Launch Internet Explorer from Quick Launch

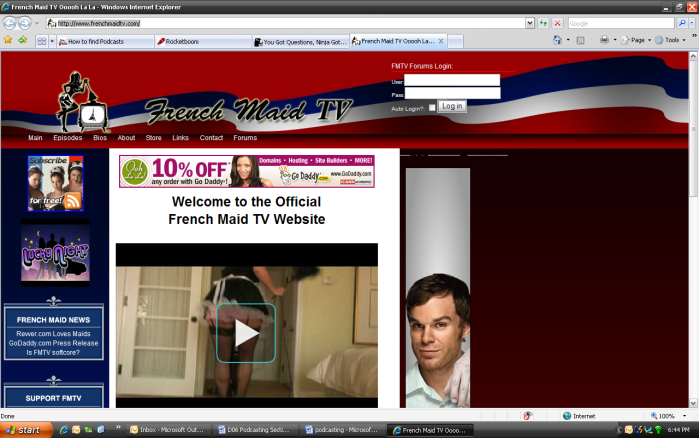[x=64, y=430]
